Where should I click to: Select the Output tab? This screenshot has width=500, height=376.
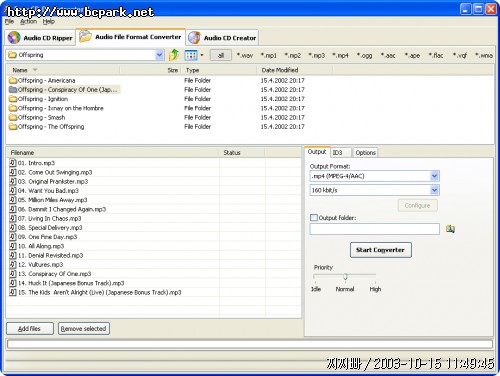click(x=317, y=152)
